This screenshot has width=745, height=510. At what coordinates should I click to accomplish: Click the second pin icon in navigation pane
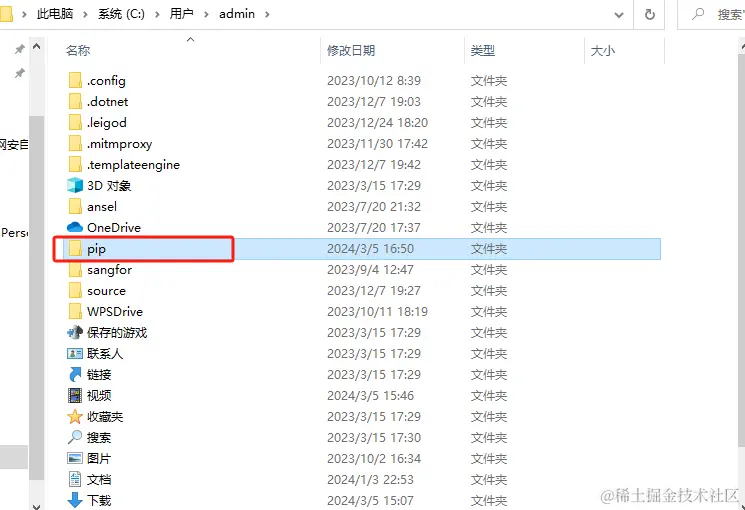19,73
